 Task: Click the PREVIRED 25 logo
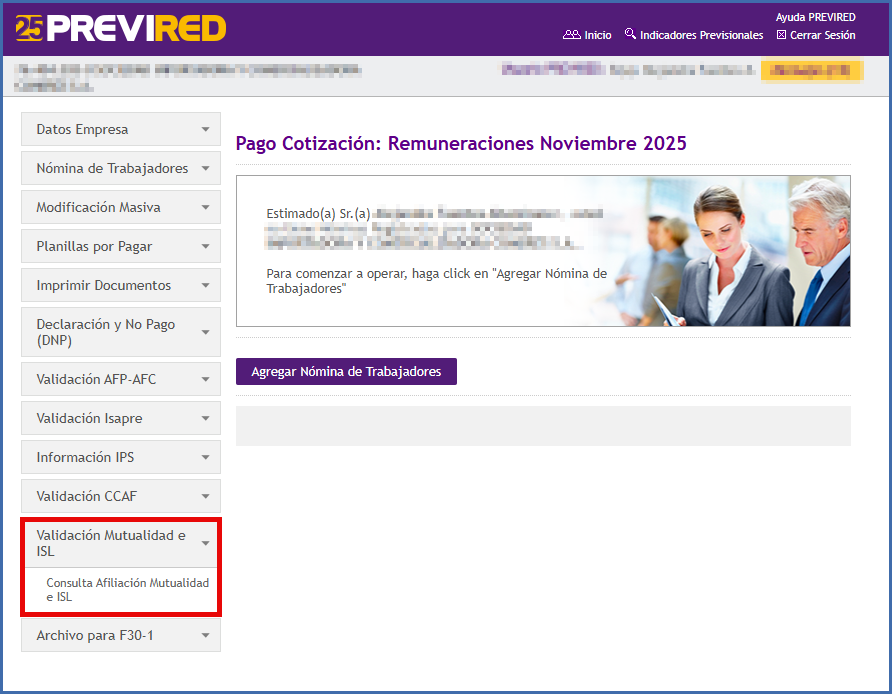121,28
